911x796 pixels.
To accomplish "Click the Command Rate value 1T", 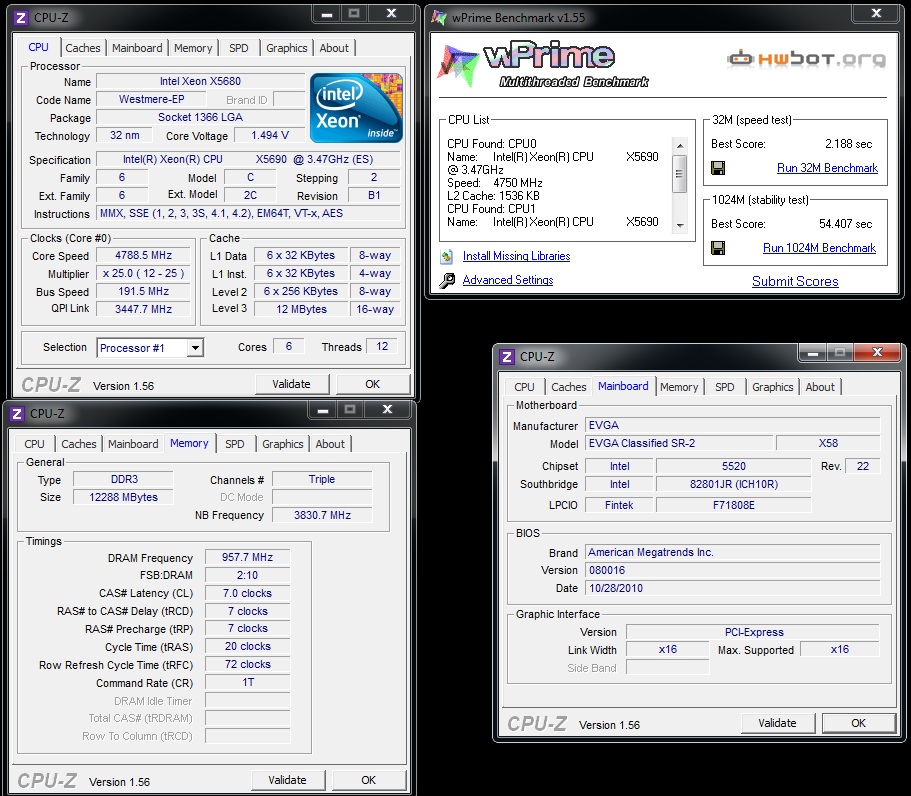I will click(x=248, y=682).
